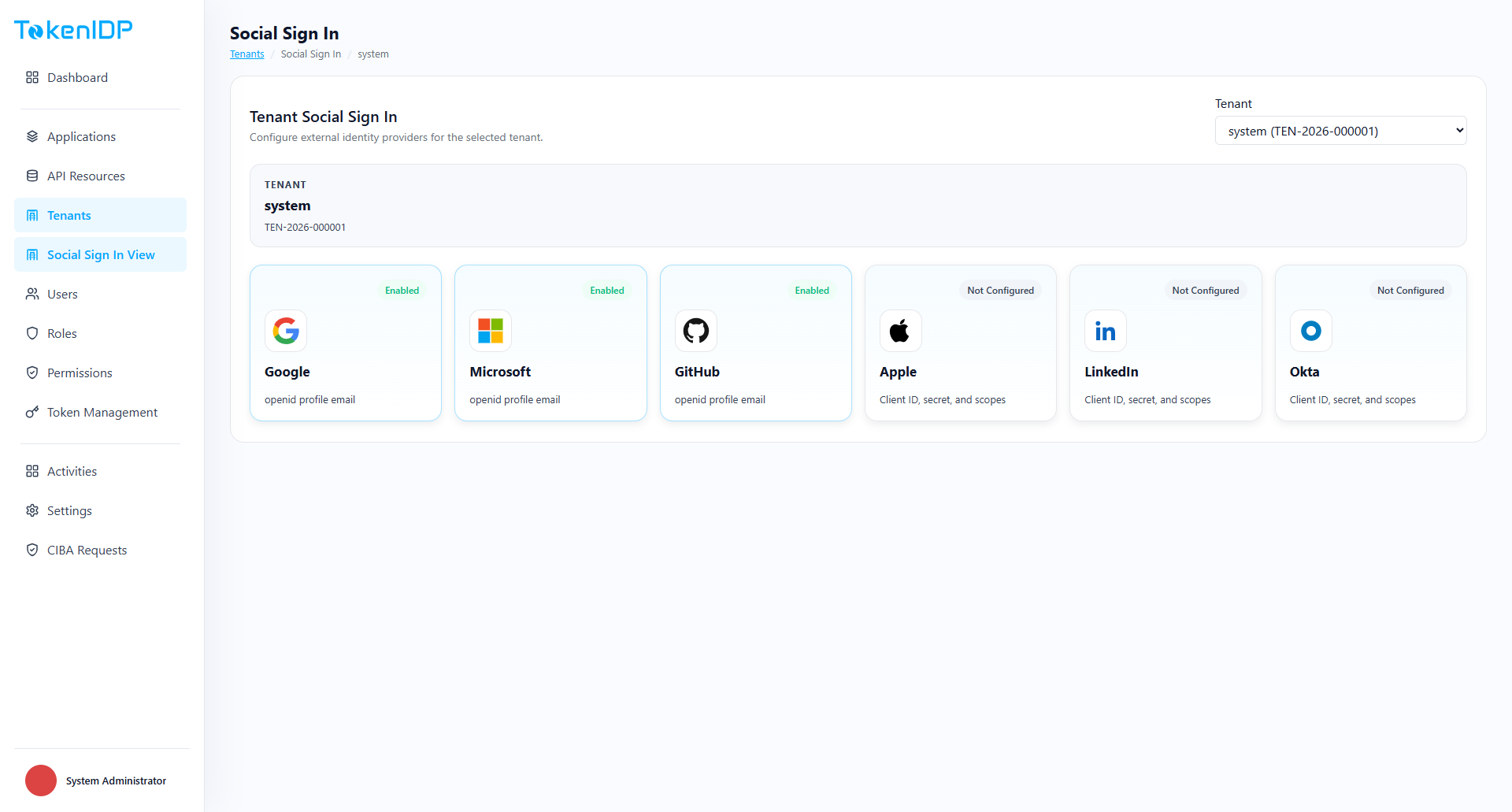Click the GitHub card title

tap(697, 372)
